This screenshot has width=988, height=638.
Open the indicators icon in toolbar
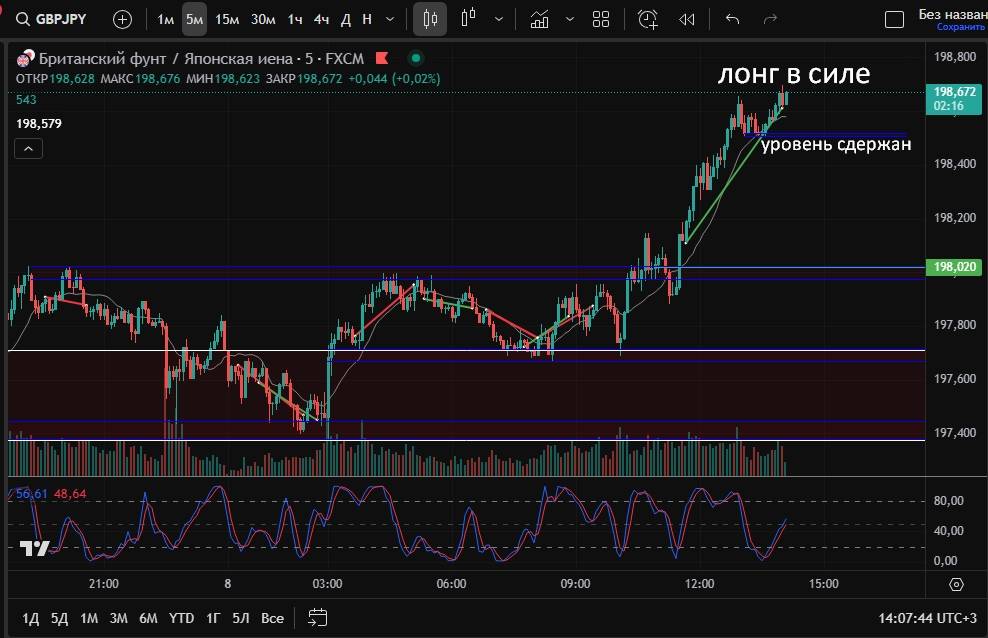540,19
